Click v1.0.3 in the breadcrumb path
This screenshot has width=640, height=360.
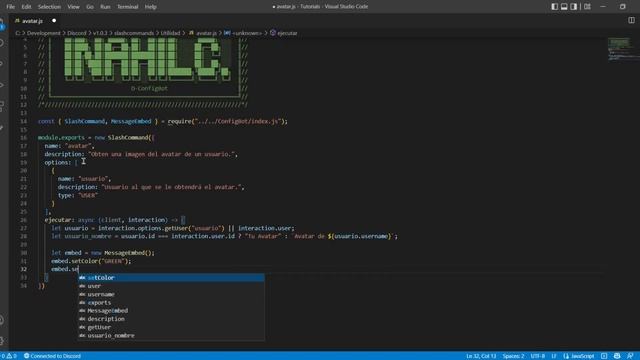(x=100, y=33)
